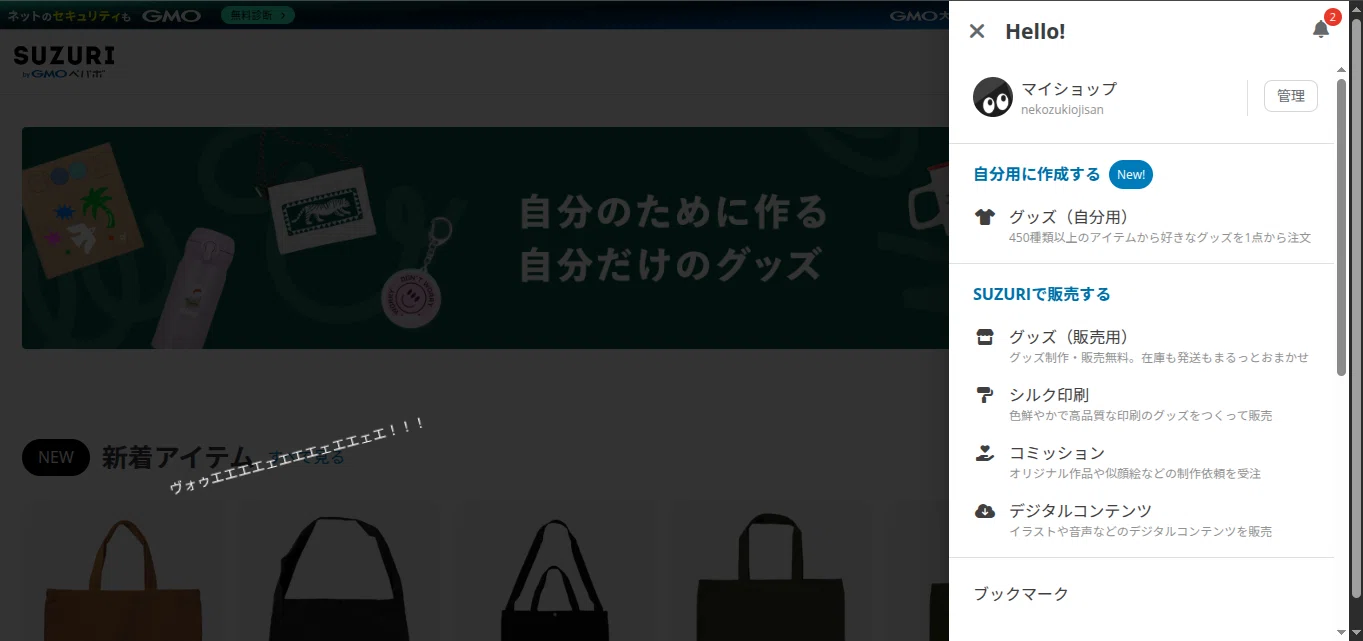This screenshot has width=1363, height=641.
Task: Click the Hello! panel title
Action: [1035, 31]
